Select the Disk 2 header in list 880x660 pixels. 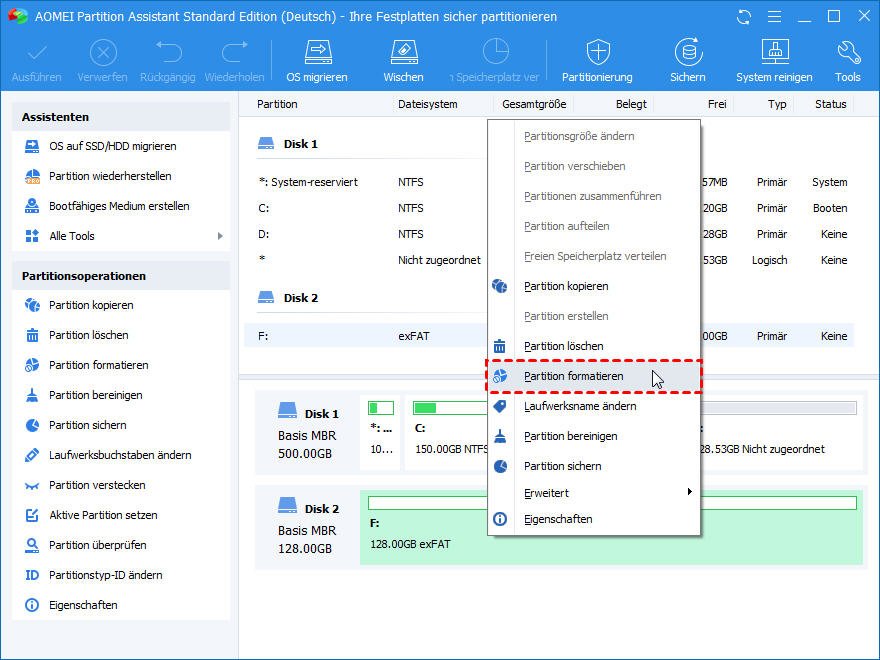click(288, 298)
